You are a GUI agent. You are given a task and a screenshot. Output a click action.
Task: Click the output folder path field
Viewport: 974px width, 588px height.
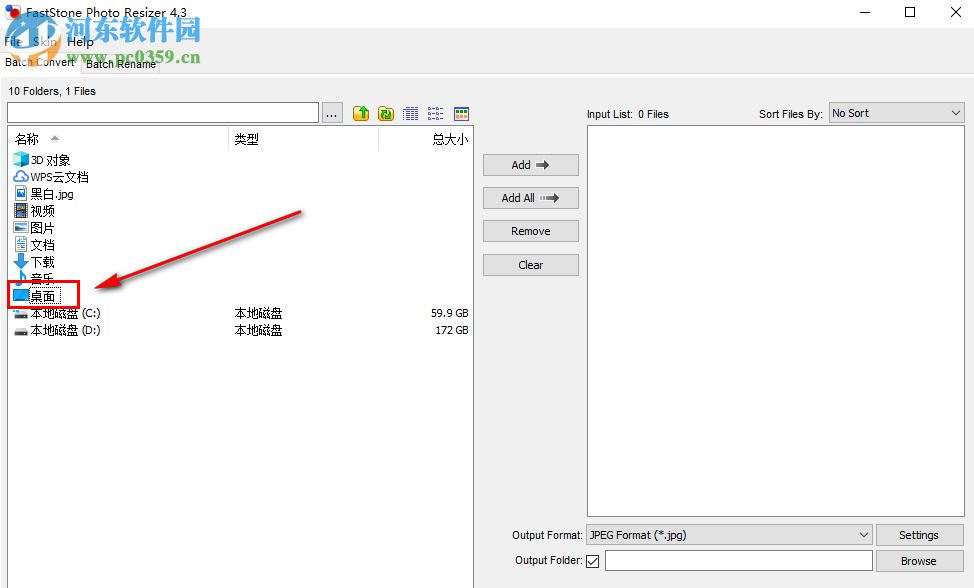[739, 561]
